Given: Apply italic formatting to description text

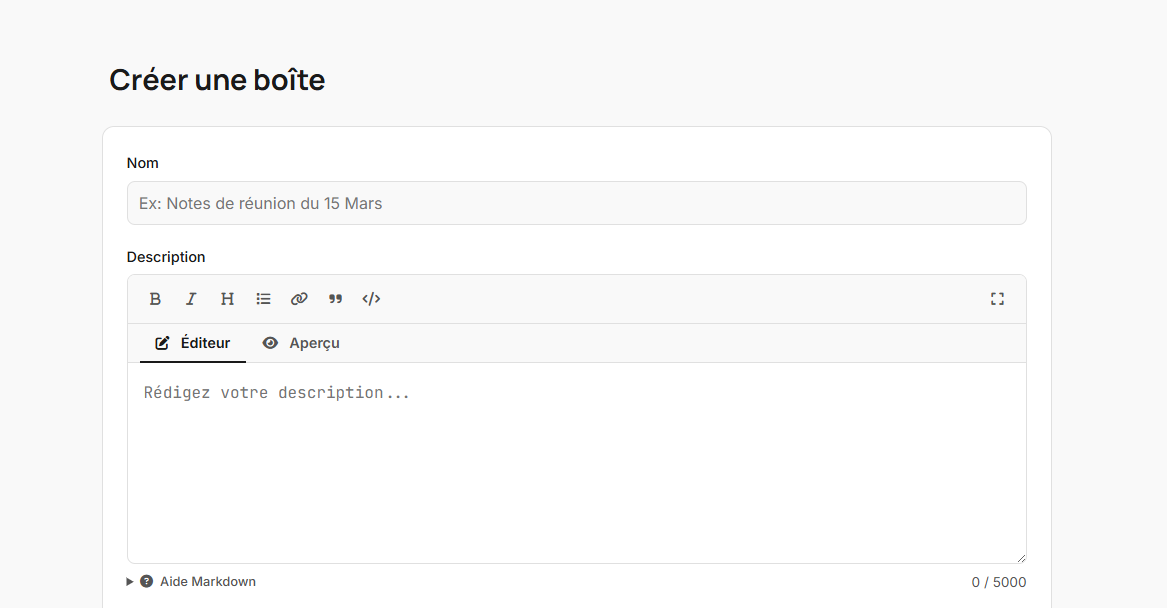Looking at the screenshot, I should click(x=191, y=299).
